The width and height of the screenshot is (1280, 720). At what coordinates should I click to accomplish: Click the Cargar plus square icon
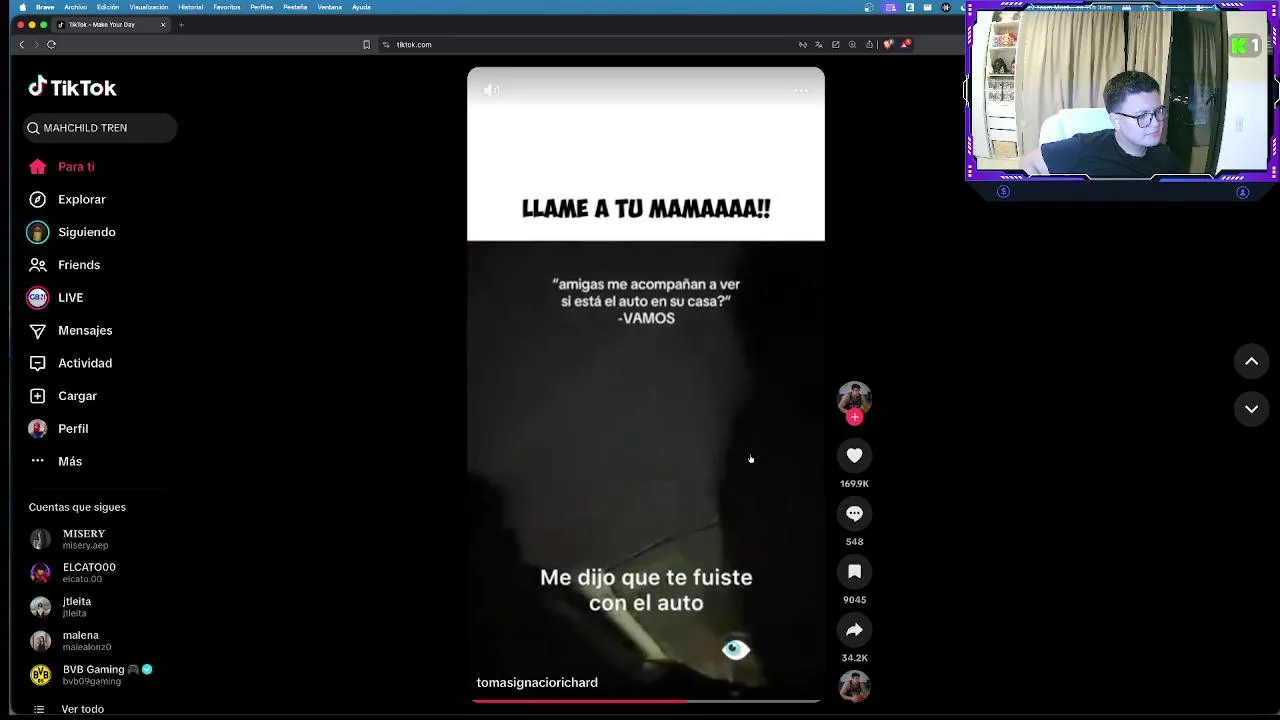point(37,396)
